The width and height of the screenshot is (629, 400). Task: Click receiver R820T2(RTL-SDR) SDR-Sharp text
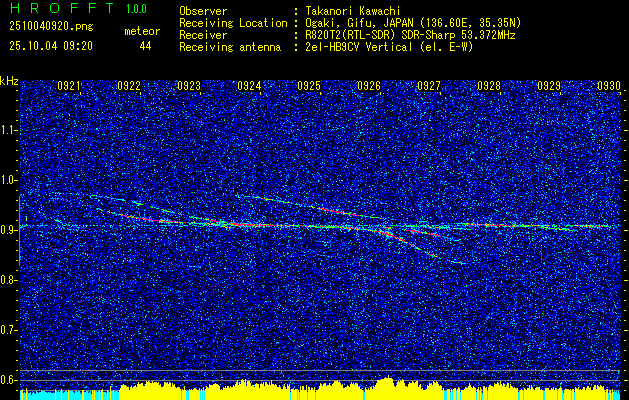pos(410,35)
